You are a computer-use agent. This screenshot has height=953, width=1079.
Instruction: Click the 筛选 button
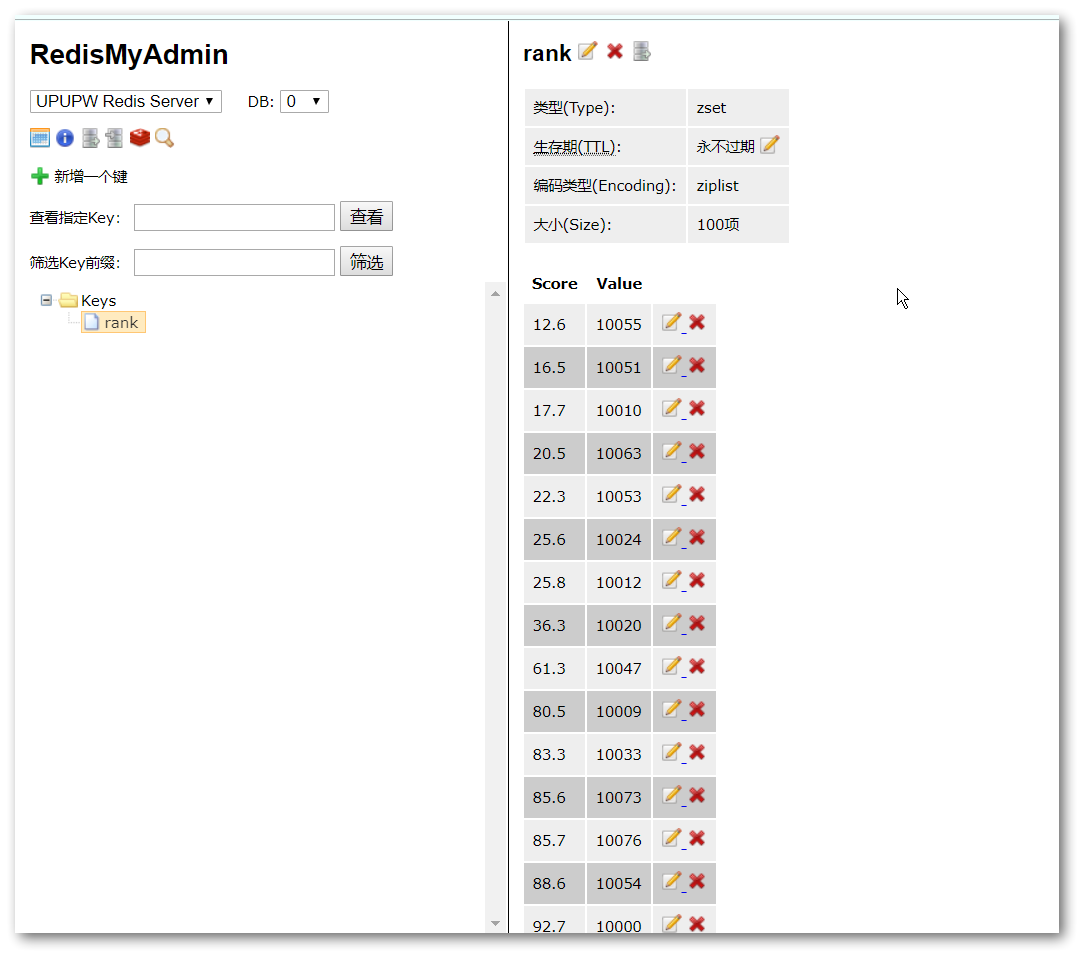click(366, 261)
